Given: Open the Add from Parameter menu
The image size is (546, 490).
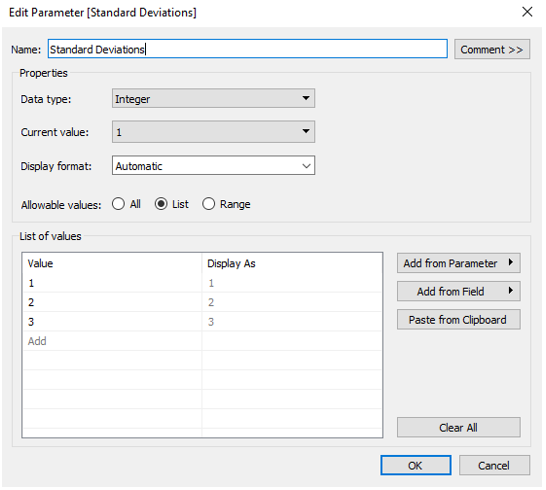Looking at the screenshot, I should (459, 263).
